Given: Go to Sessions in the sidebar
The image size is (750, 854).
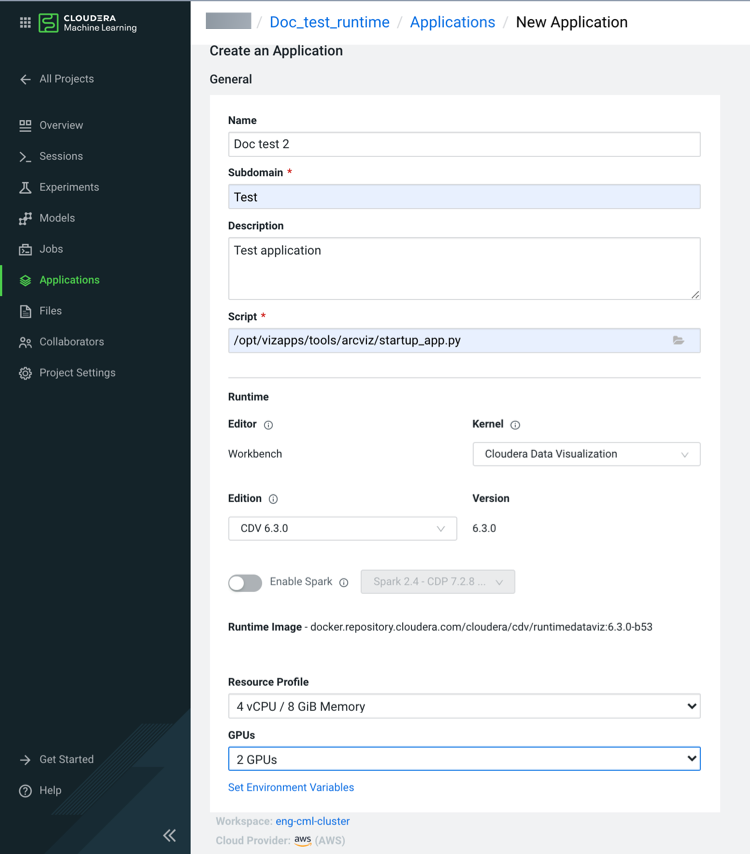Looking at the screenshot, I should click(x=61, y=156).
